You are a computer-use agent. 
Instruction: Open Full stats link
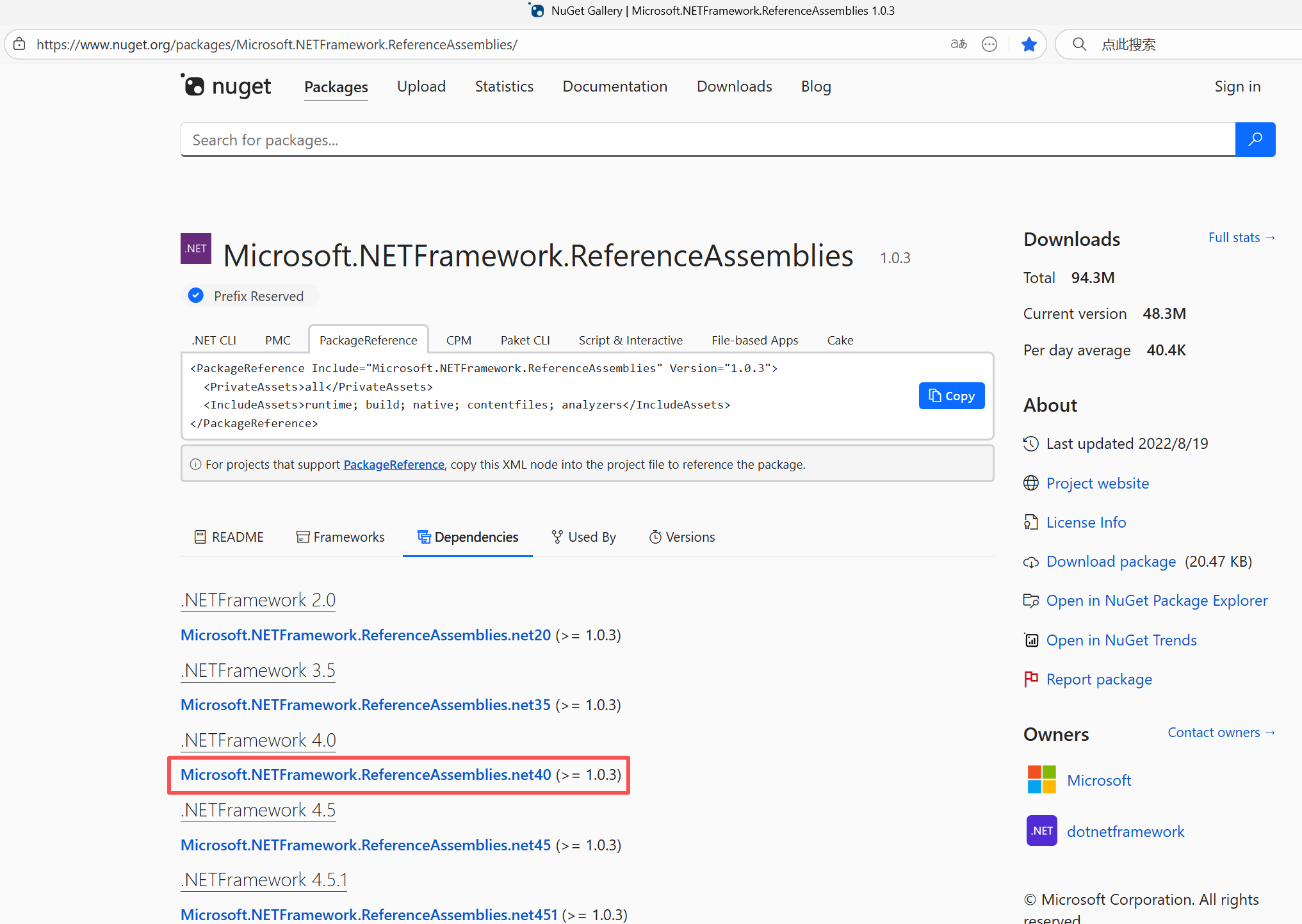[1241, 238]
